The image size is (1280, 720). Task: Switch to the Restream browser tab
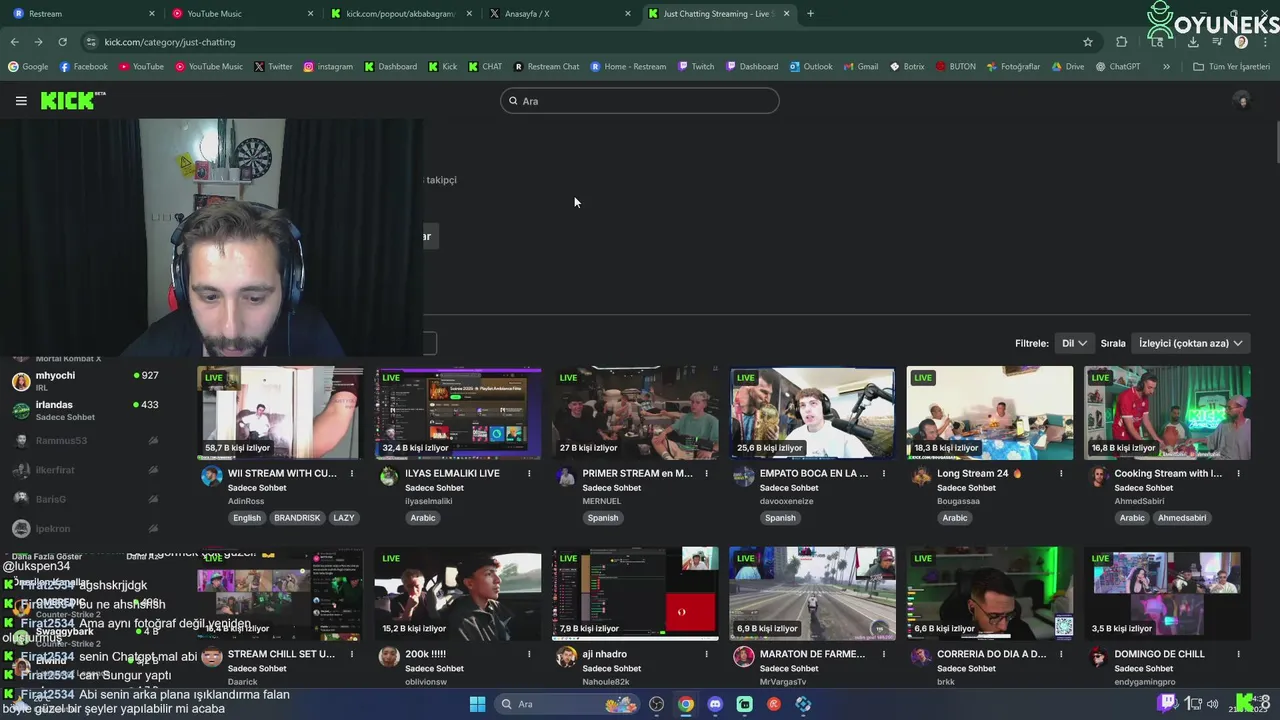[84, 14]
